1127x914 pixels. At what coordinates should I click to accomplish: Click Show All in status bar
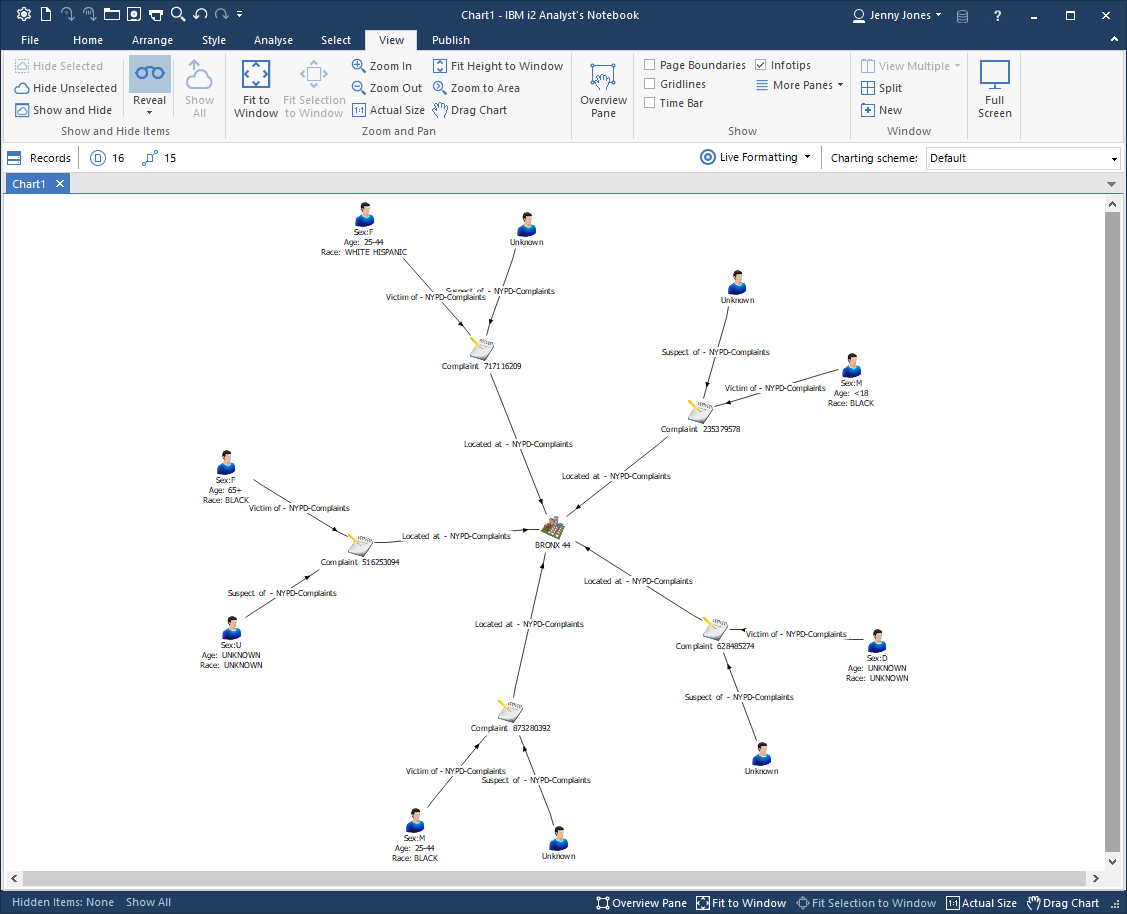(148, 902)
